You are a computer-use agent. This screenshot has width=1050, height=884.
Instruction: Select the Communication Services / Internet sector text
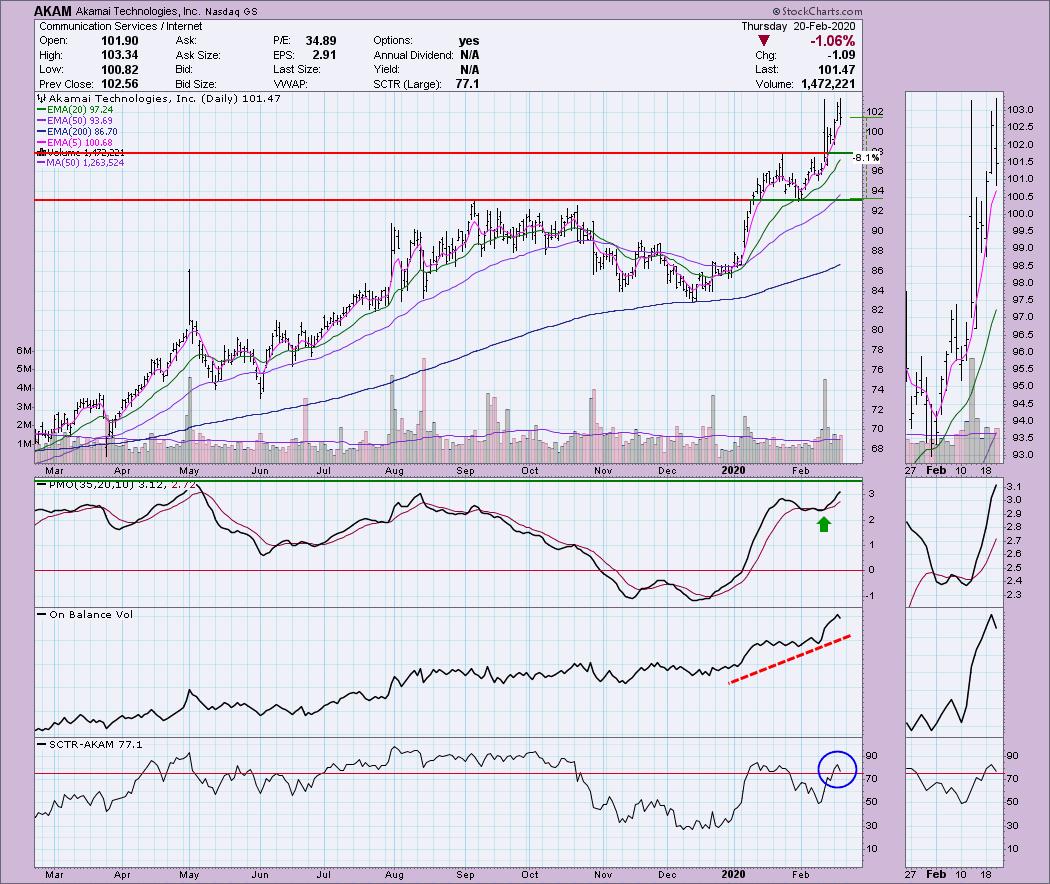[121, 26]
